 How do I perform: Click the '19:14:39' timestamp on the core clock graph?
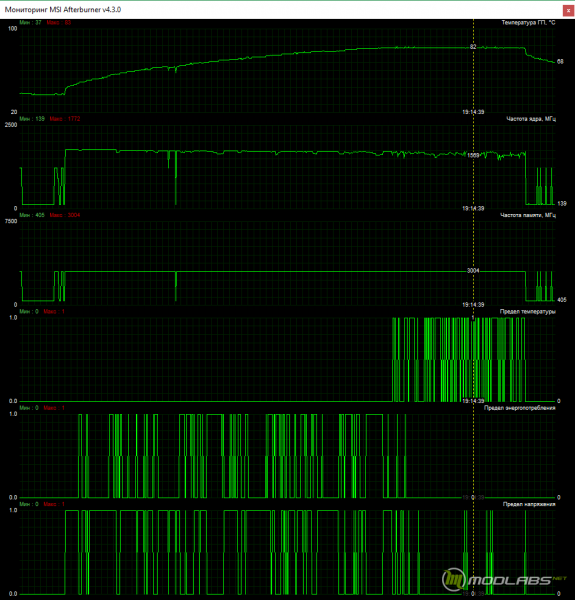click(473, 209)
